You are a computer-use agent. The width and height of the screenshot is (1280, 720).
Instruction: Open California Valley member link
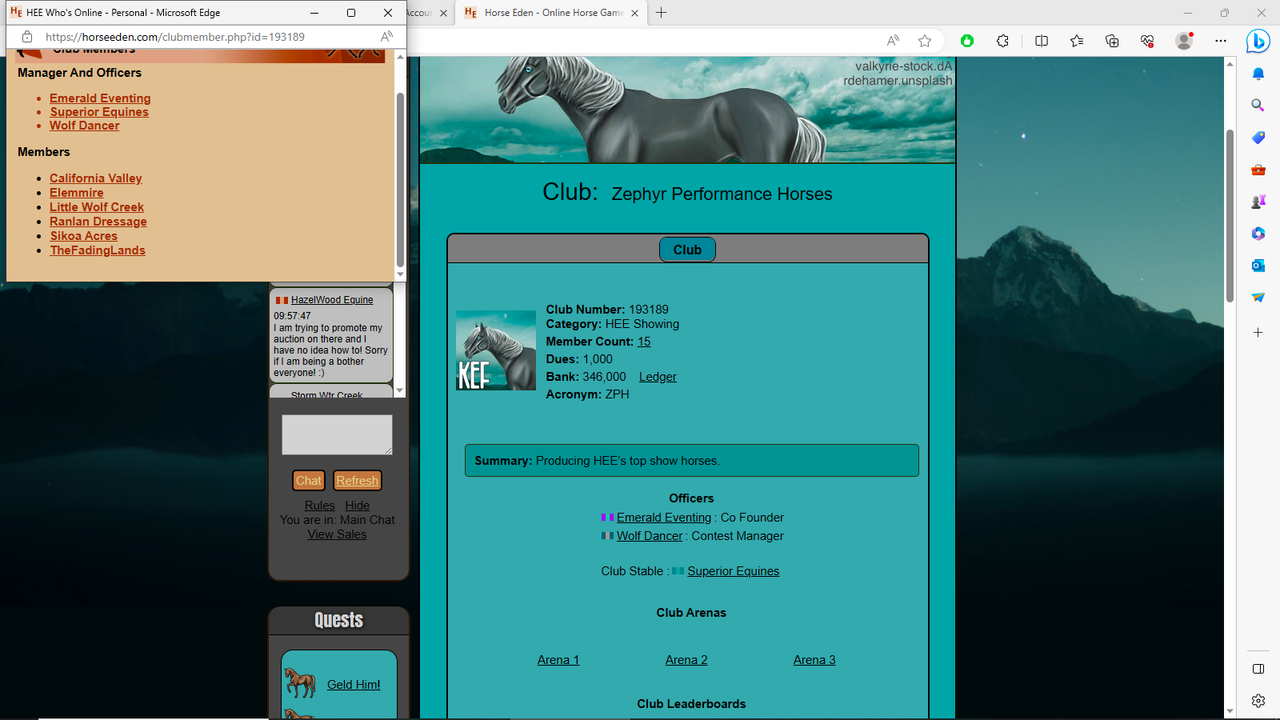96,178
